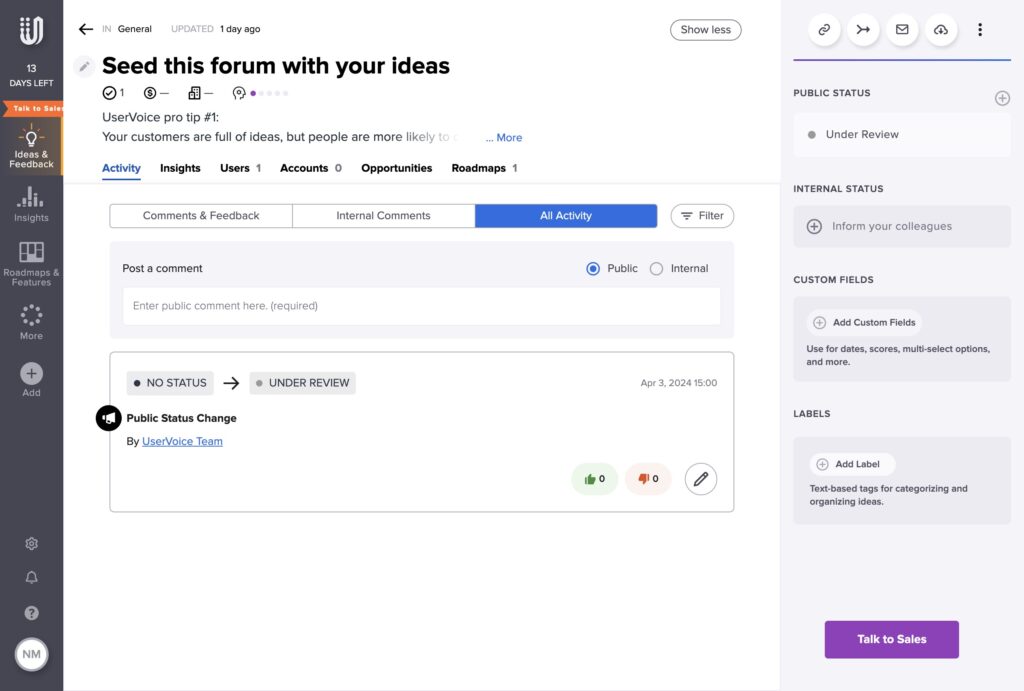The height and width of the screenshot is (691, 1024).
Task: Click the import cloud download icon
Action: click(940, 29)
